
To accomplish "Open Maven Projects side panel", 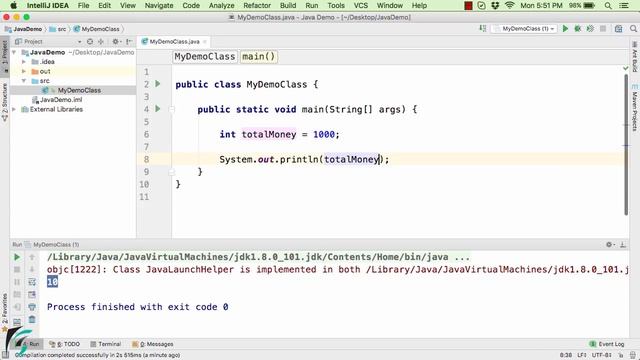I will [x=635, y=108].
